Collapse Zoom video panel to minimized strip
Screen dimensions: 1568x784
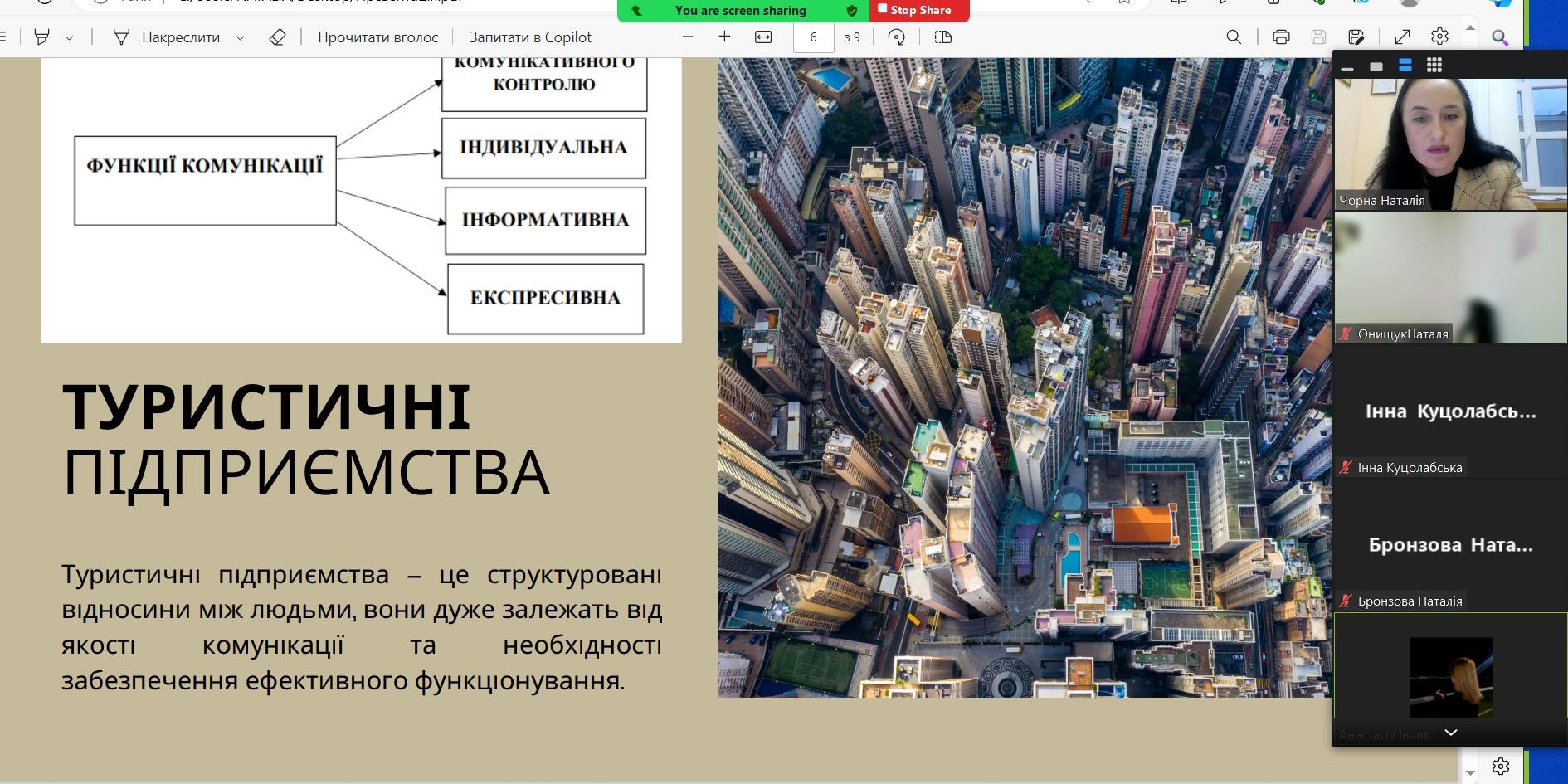click(x=1347, y=66)
